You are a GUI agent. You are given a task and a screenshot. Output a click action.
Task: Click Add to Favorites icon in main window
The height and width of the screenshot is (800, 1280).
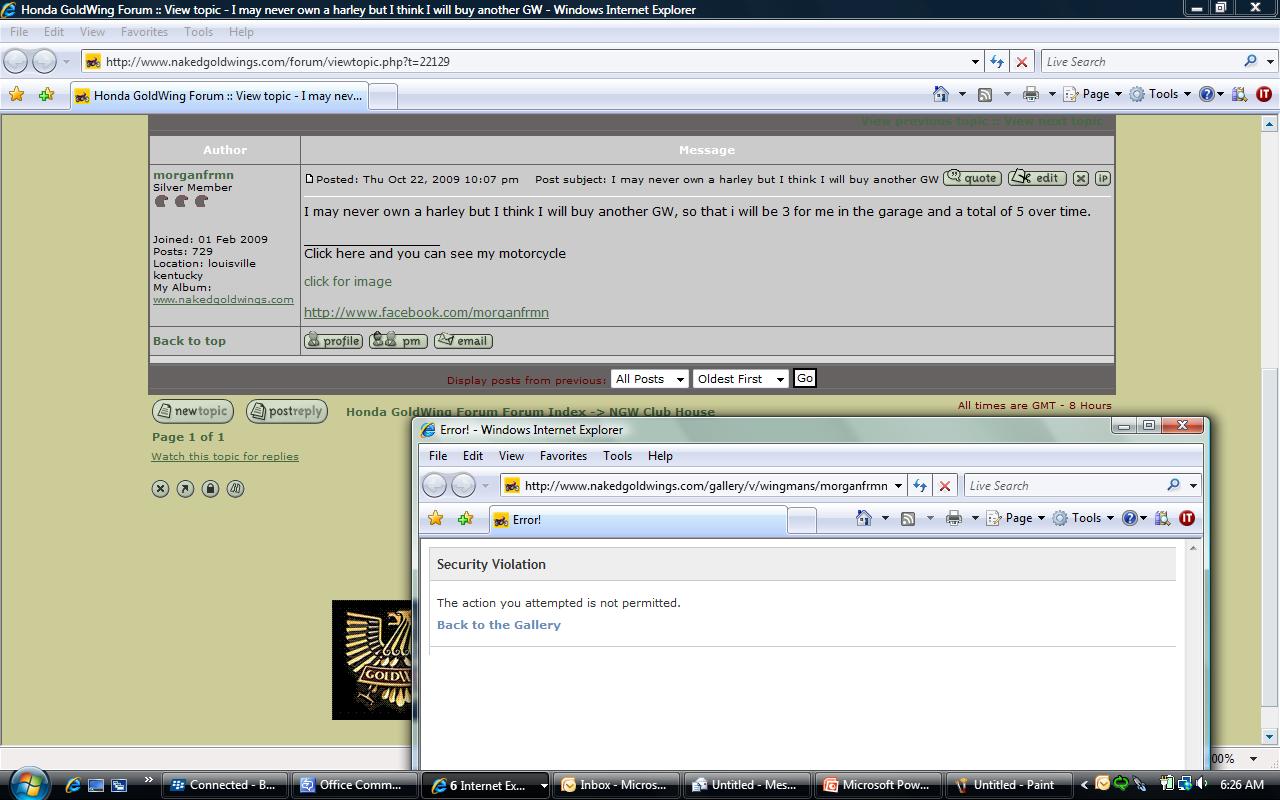[46, 95]
